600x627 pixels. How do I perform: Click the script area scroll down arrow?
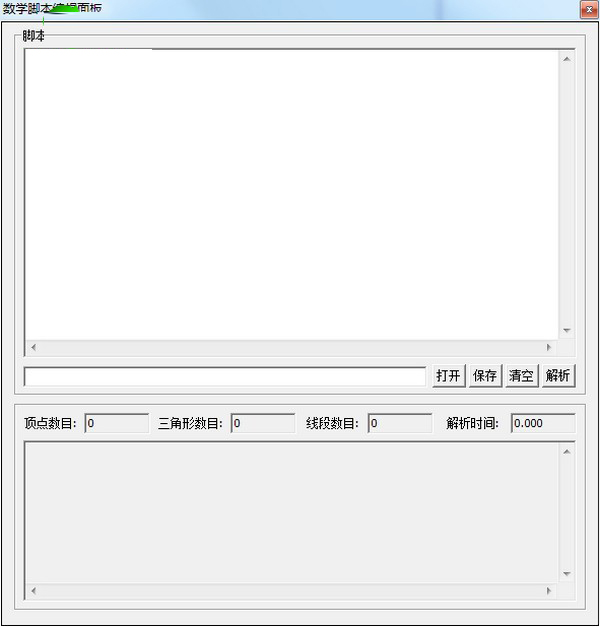tap(567, 330)
